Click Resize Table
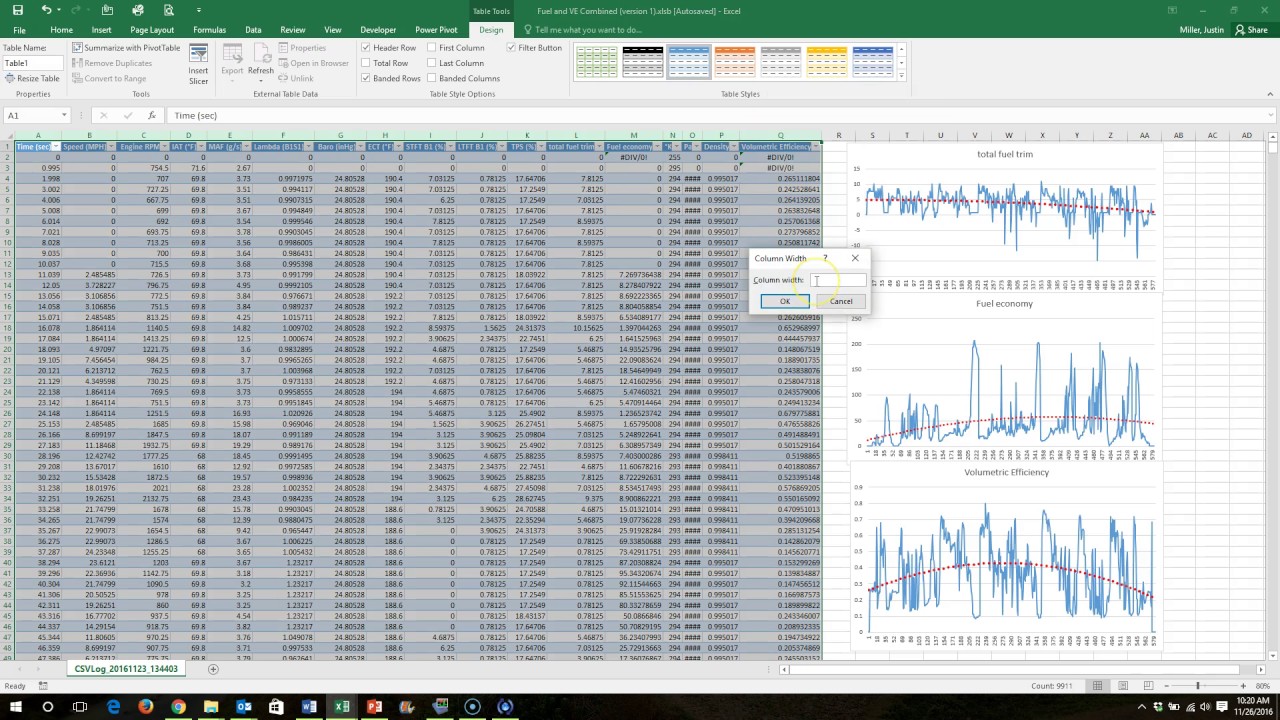Screen dimensions: 1280x720 32,78
